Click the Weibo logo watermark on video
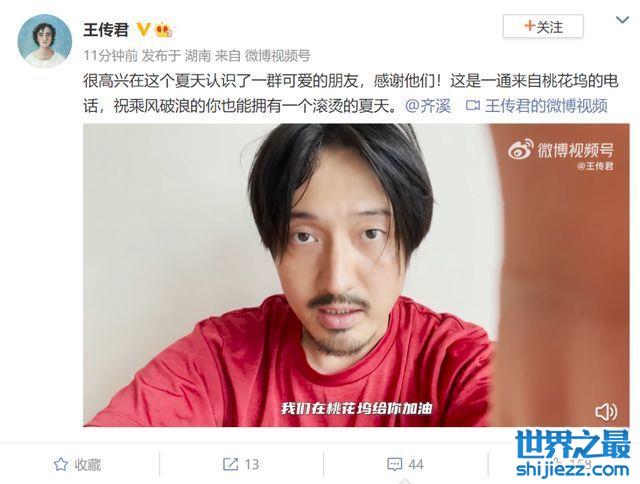This screenshot has width=640, height=484. click(x=520, y=149)
